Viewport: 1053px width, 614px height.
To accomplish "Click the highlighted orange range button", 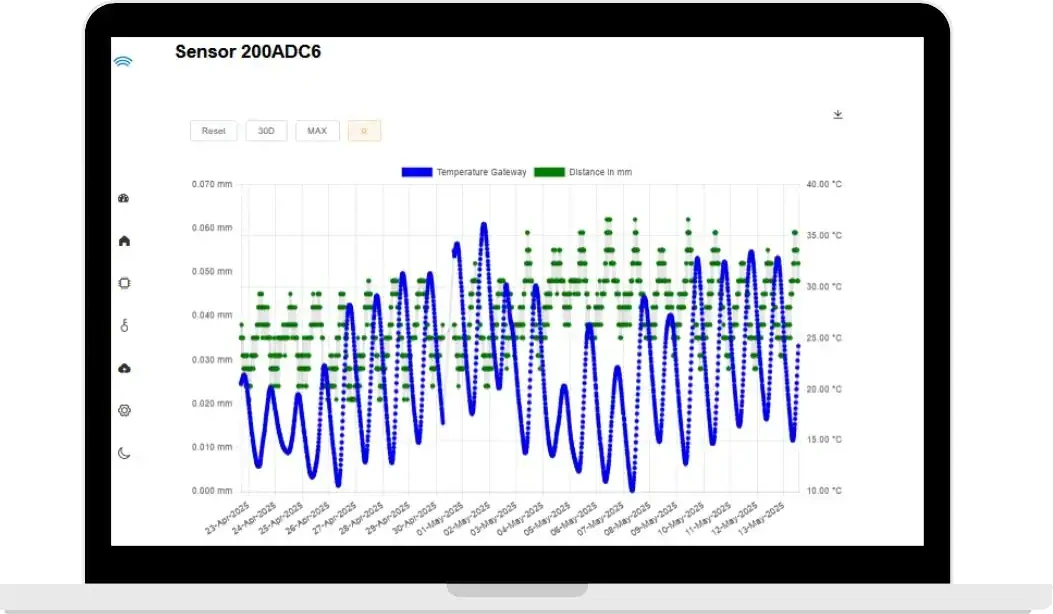I will [x=364, y=131].
